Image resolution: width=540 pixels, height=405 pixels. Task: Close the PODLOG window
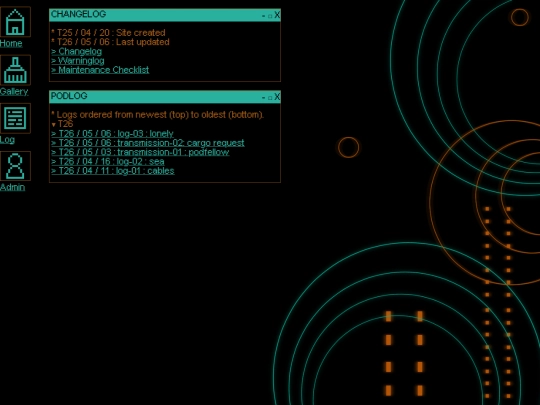[277, 97]
